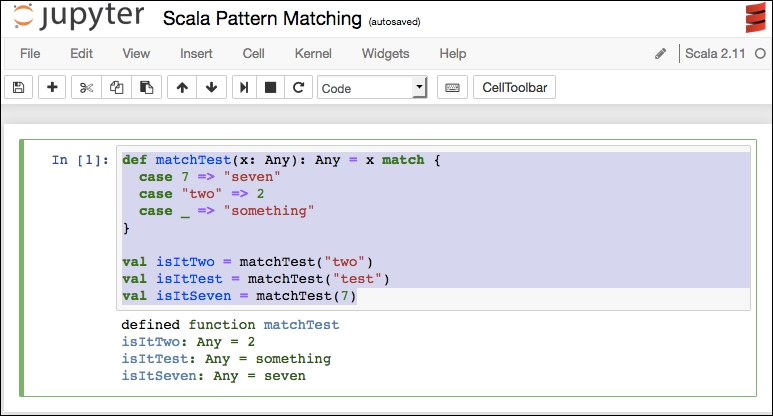The width and height of the screenshot is (773, 416).
Task: Interrupt the kernel with the stop icon
Action: pyautogui.click(x=270, y=87)
